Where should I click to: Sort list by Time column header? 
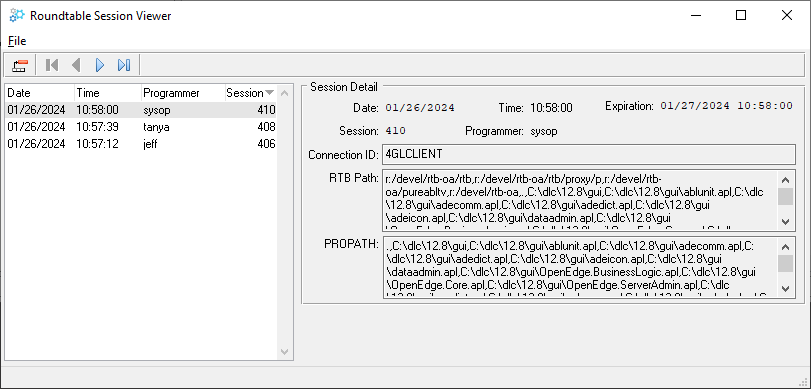coord(108,93)
